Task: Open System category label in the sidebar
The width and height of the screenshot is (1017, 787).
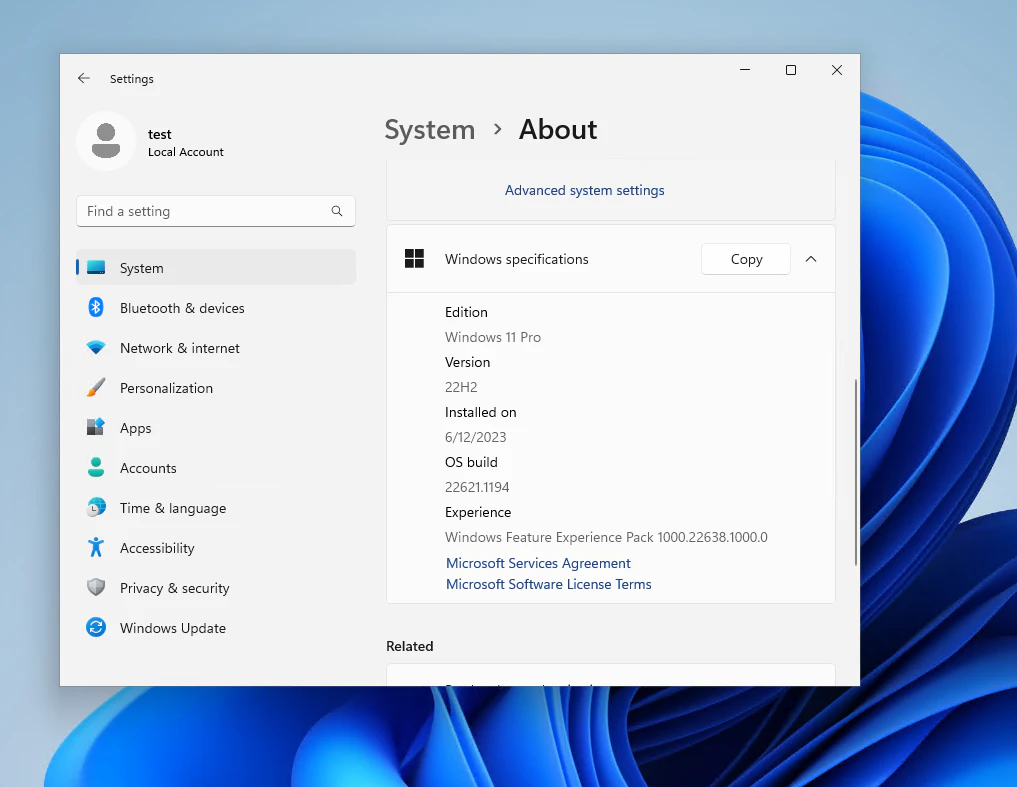Action: [141, 268]
